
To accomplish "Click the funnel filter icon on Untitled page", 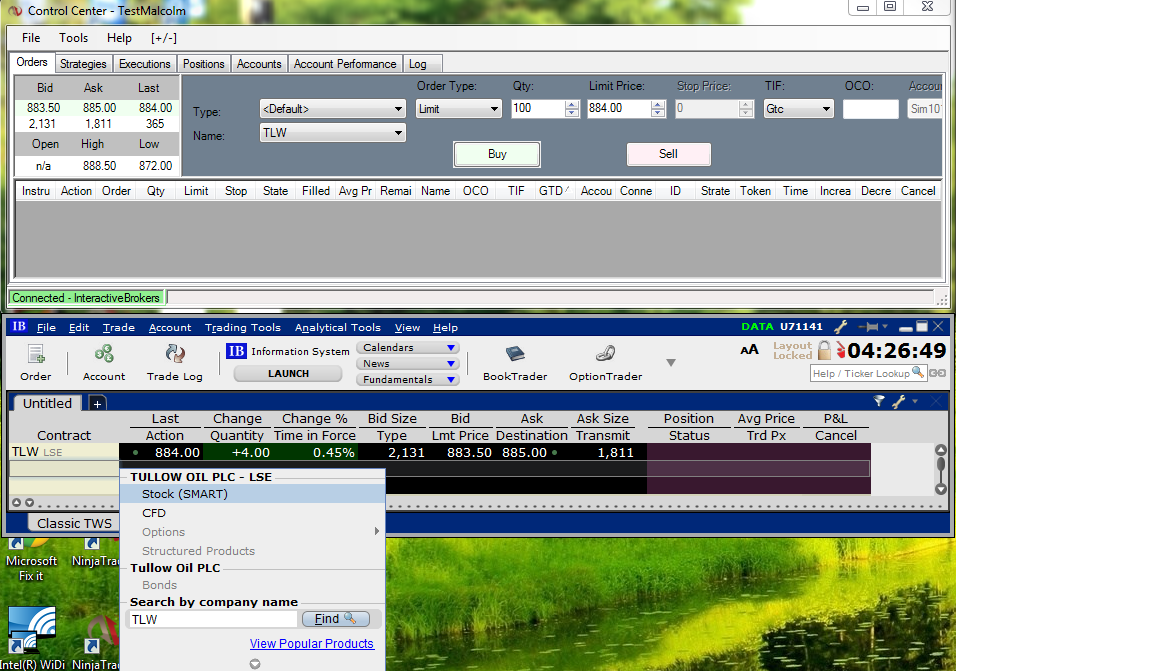I will [x=879, y=401].
